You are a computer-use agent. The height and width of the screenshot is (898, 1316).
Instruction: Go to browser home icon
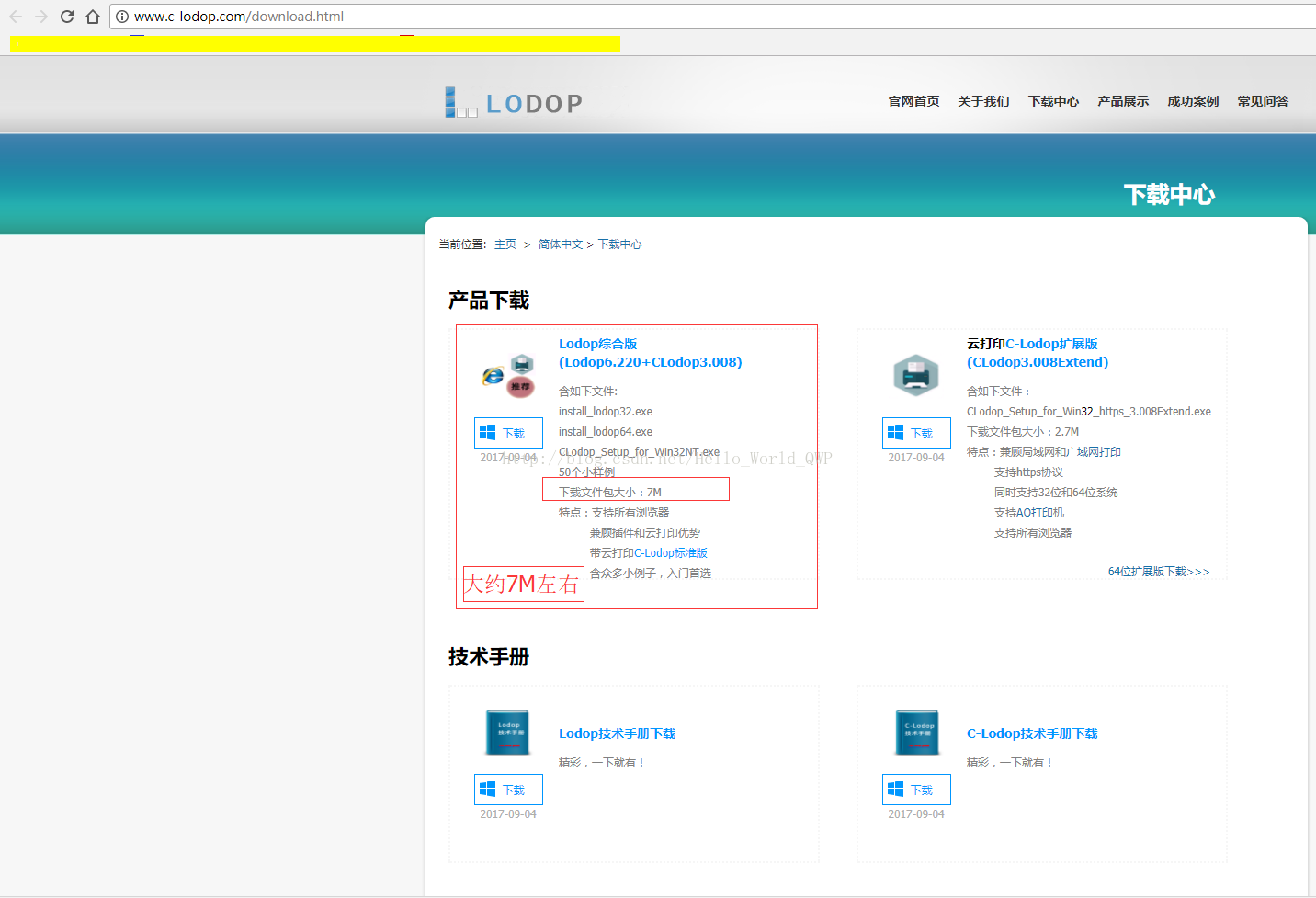(x=93, y=17)
